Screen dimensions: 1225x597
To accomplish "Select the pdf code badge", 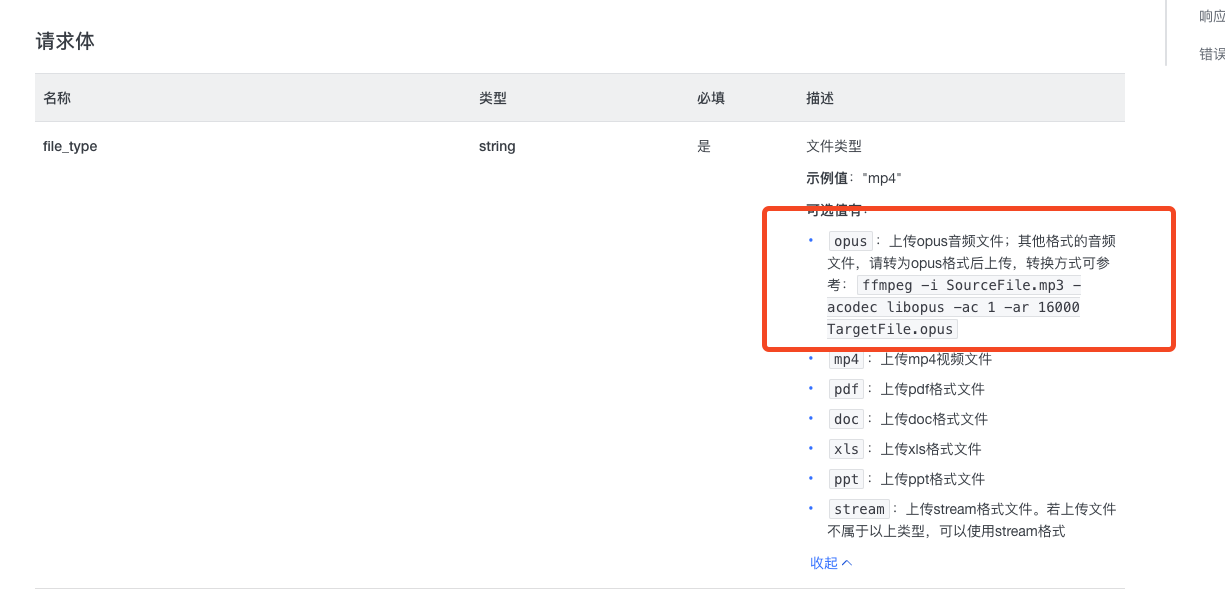I will 845,389.
